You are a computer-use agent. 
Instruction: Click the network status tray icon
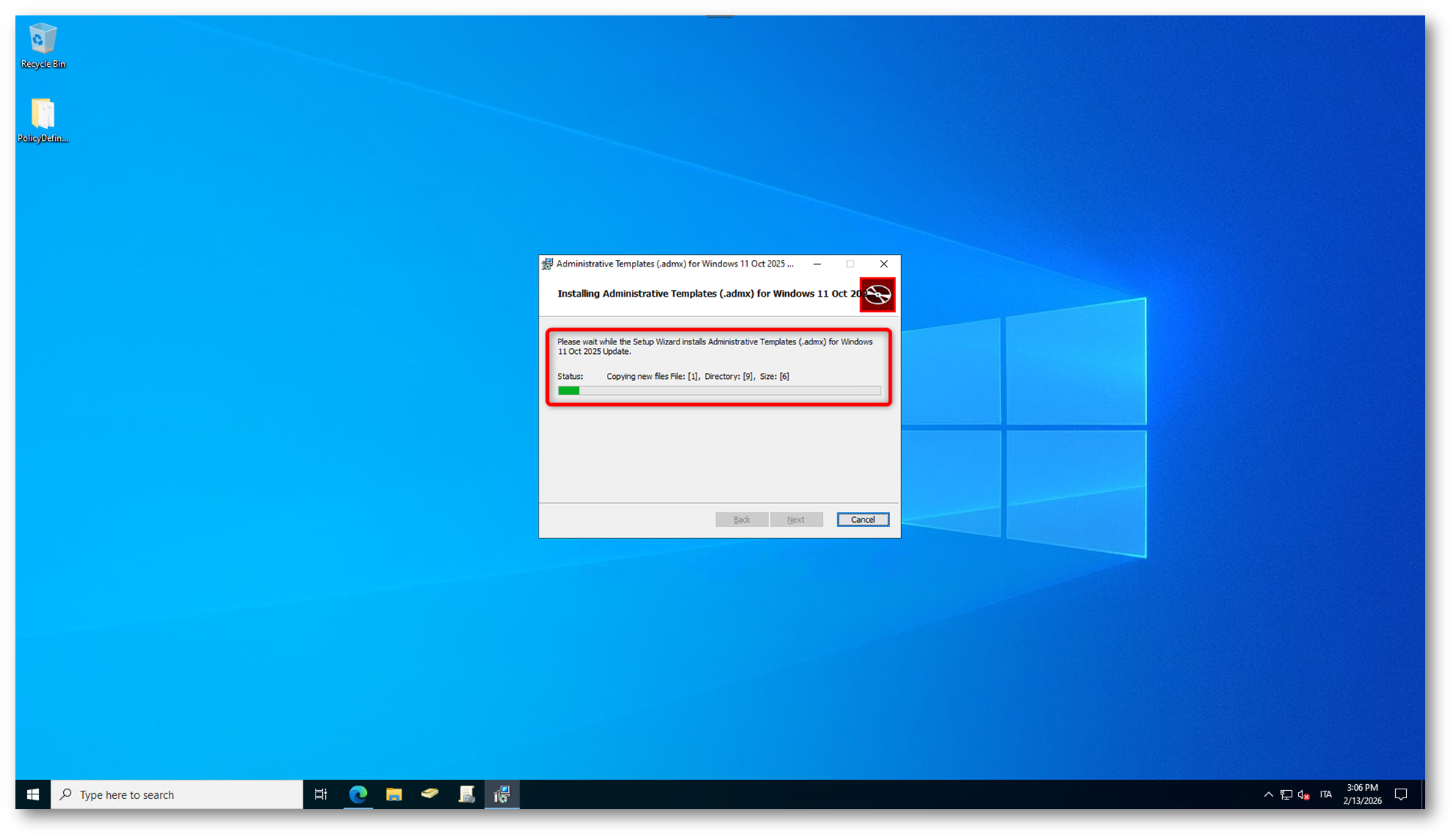(1286, 794)
